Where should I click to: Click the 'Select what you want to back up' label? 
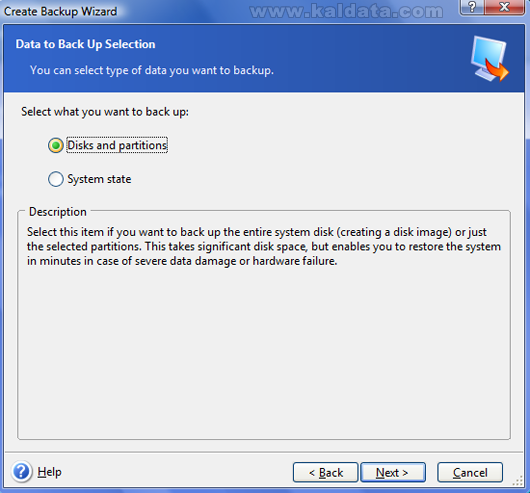pyautogui.click(x=105, y=112)
